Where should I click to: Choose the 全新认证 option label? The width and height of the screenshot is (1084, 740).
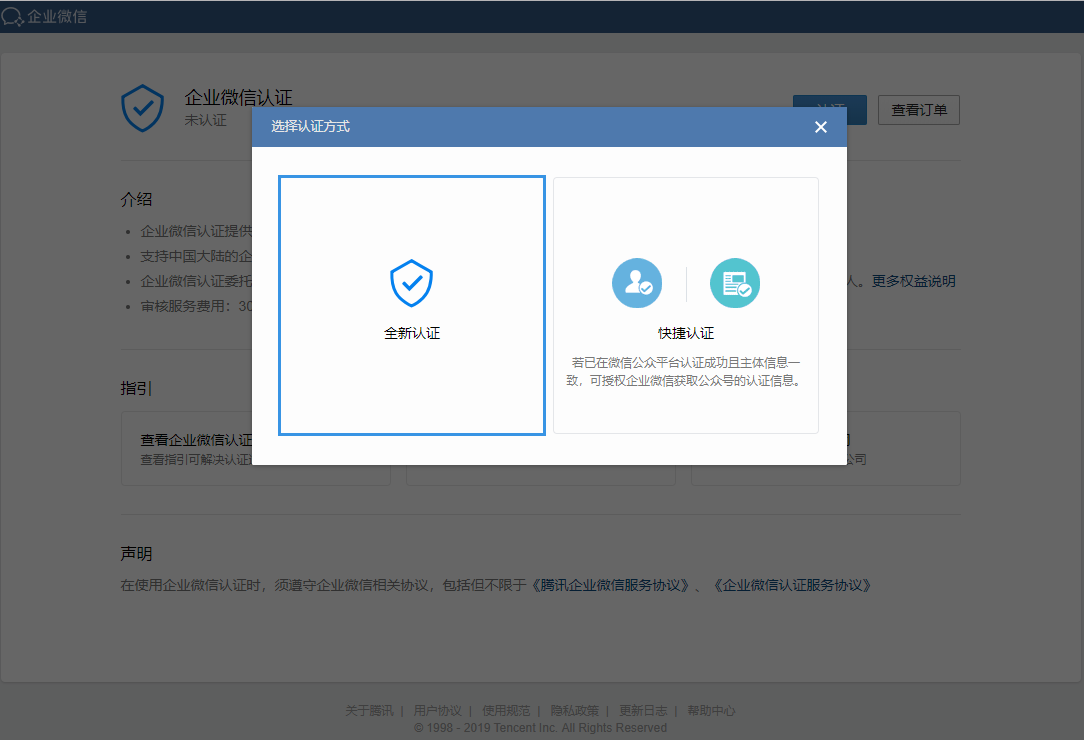click(x=411, y=333)
